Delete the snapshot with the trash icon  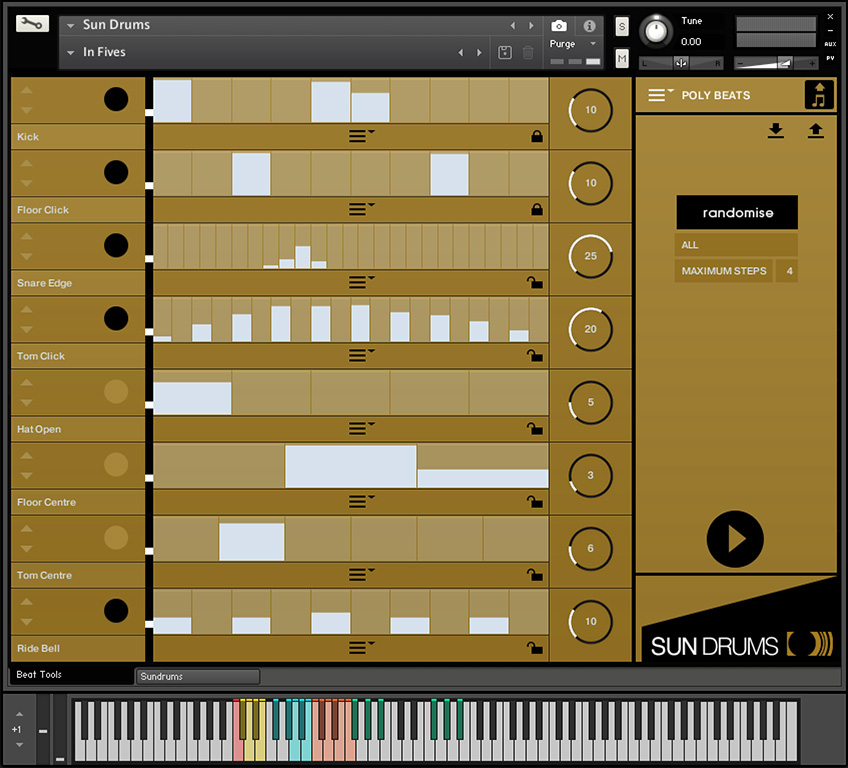pyautogui.click(x=528, y=52)
